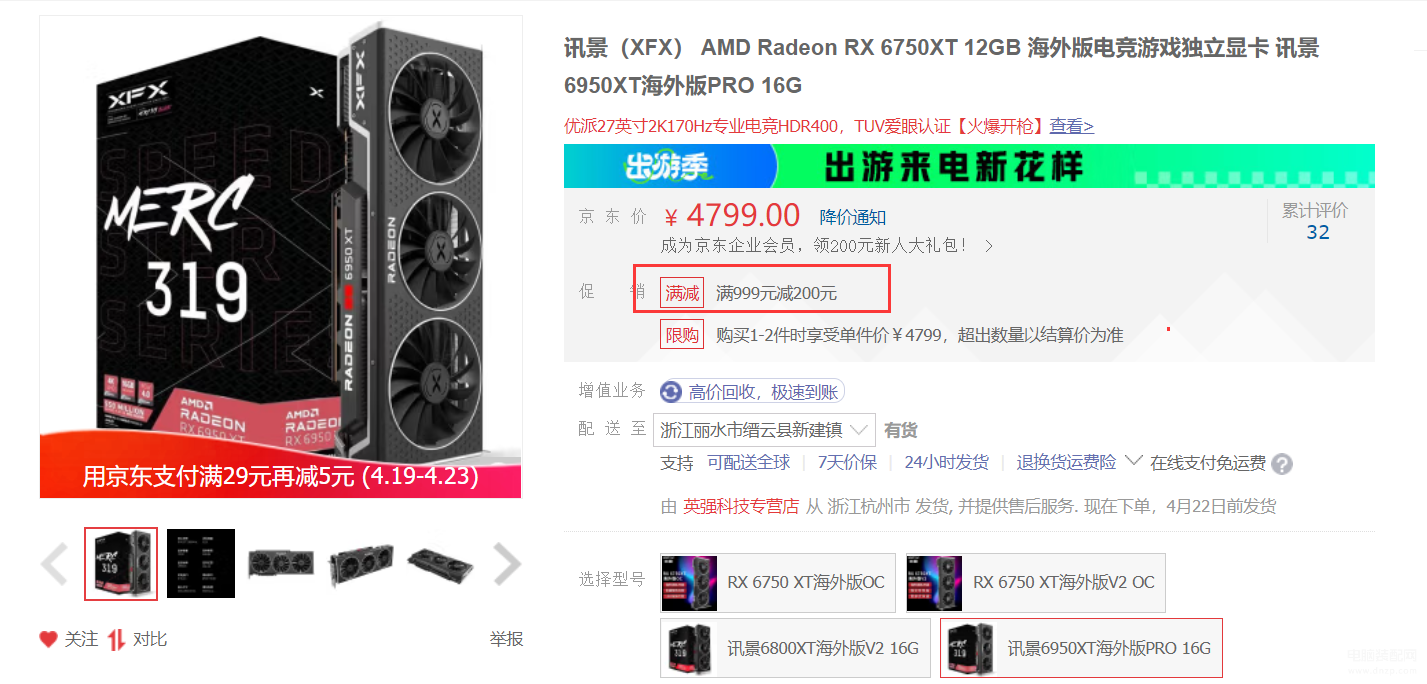
Task: Show next thumbnails with right arrow
Action: 507,564
